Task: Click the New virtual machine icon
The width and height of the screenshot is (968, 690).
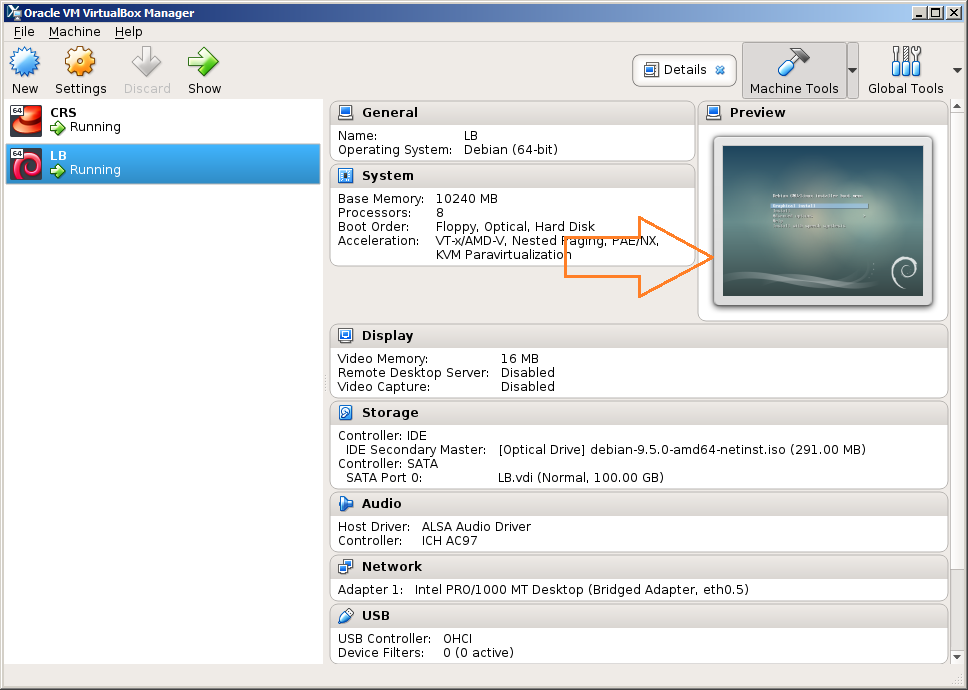Action: (x=25, y=62)
